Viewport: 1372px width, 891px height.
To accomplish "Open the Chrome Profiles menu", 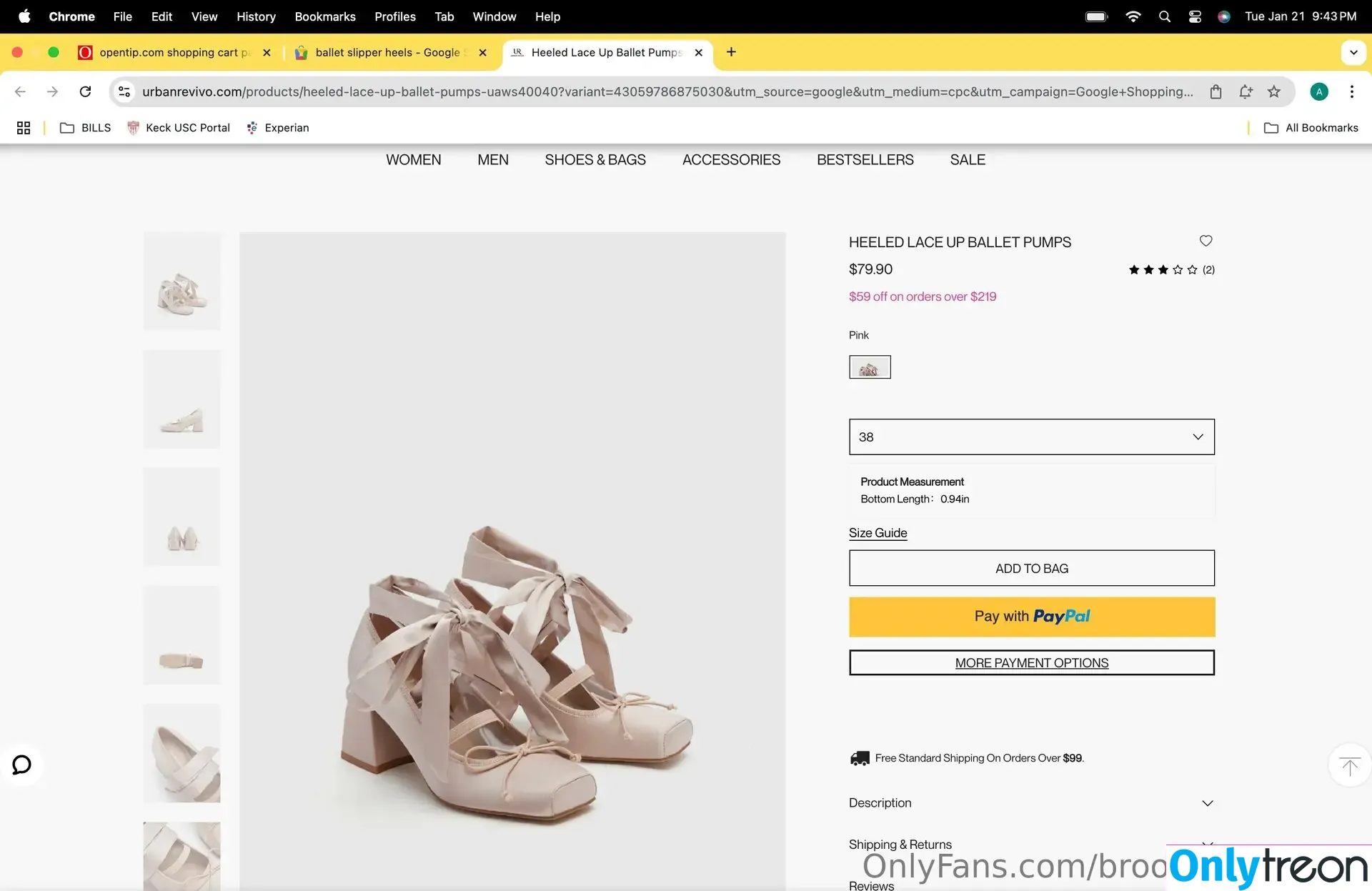I will click(x=395, y=16).
